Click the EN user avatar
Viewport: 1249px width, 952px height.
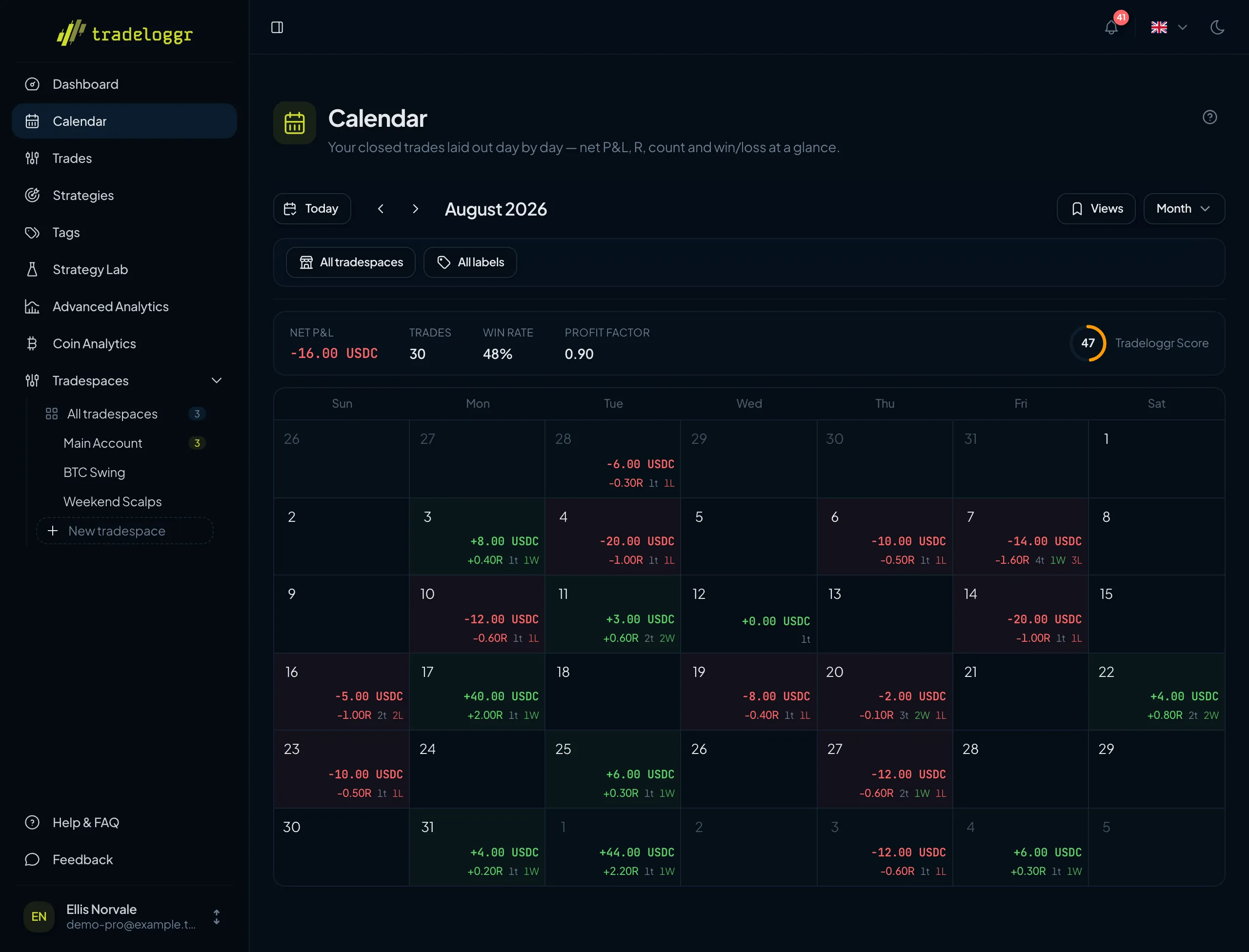point(39,916)
